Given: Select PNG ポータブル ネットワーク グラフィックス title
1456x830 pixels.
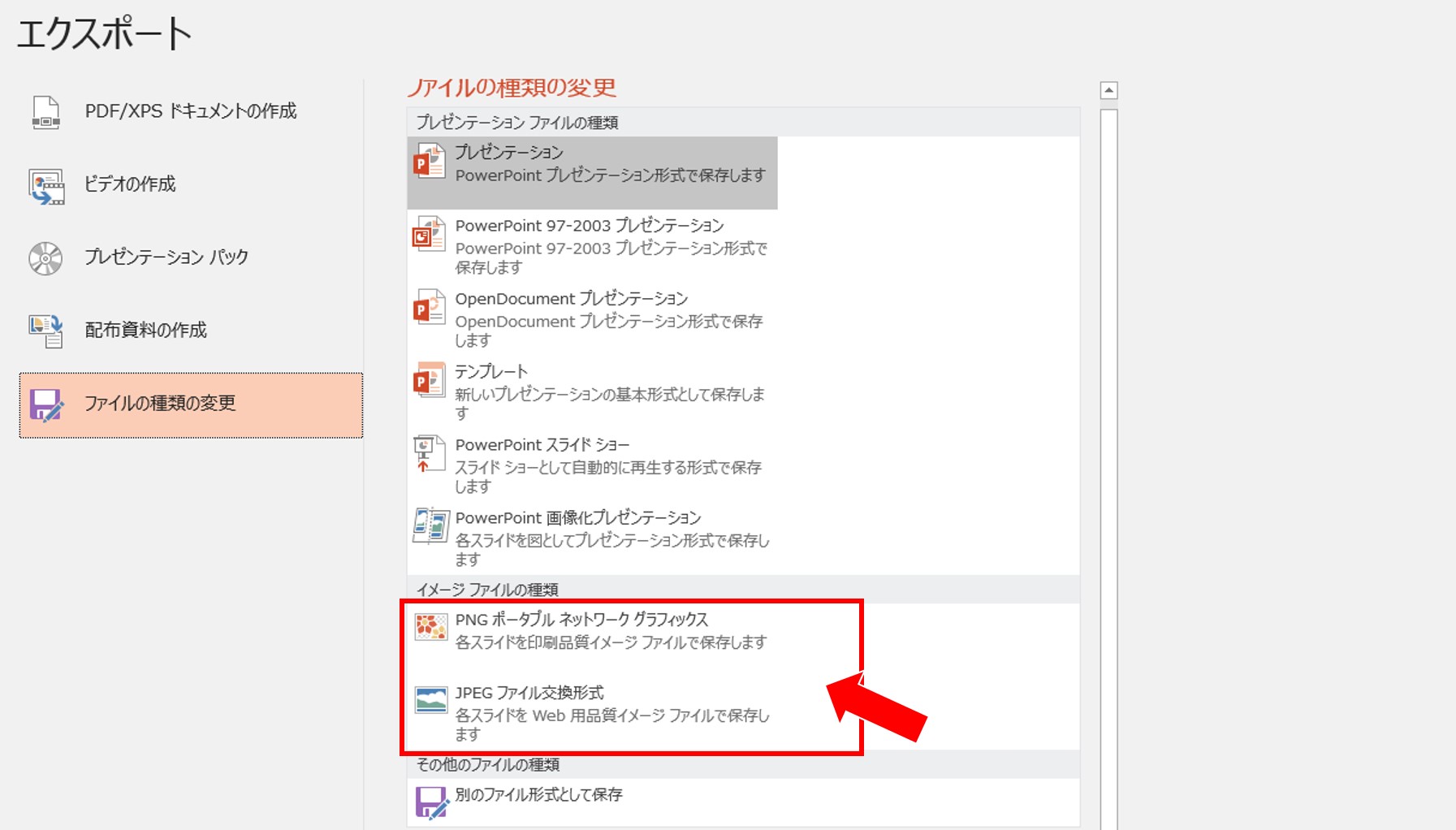Looking at the screenshot, I should point(581,619).
